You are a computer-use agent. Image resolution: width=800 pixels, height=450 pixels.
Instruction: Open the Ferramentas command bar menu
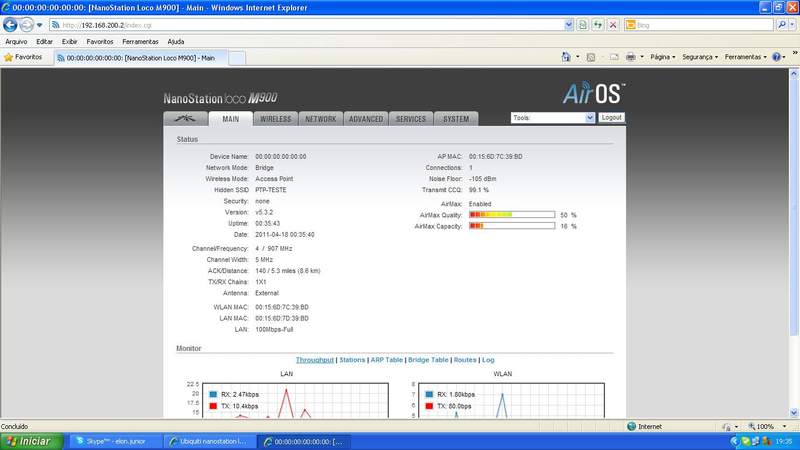745,57
